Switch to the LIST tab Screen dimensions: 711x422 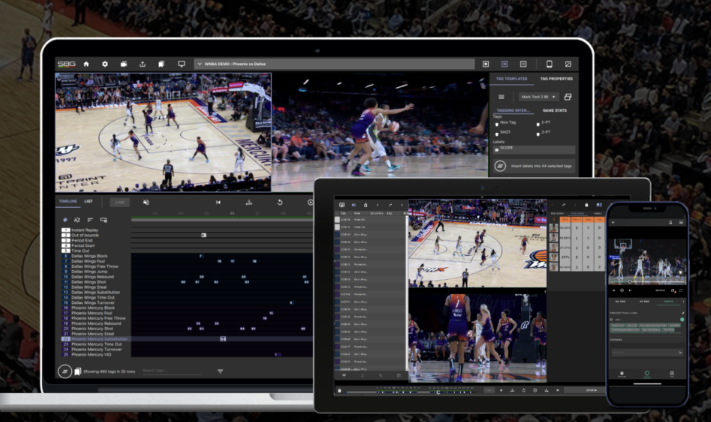[88, 201]
